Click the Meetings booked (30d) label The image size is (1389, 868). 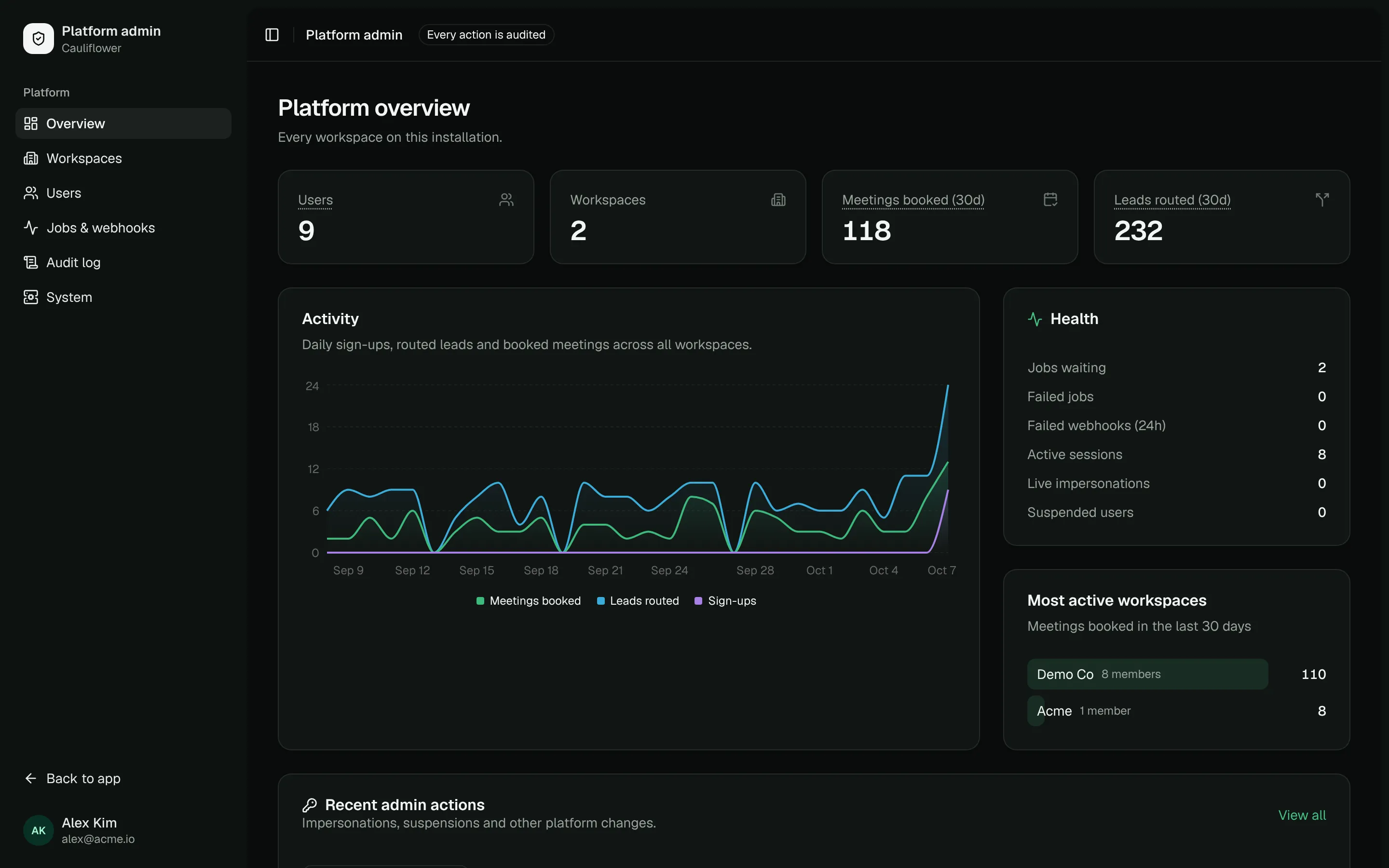click(x=913, y=200)
